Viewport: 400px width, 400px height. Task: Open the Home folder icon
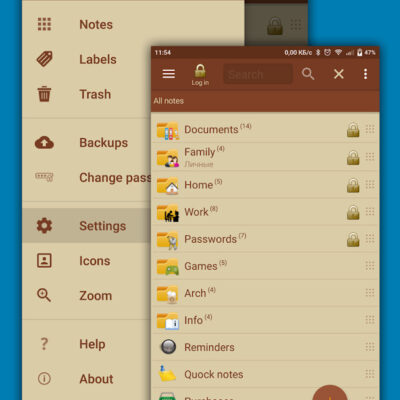[x=168, y=185]
